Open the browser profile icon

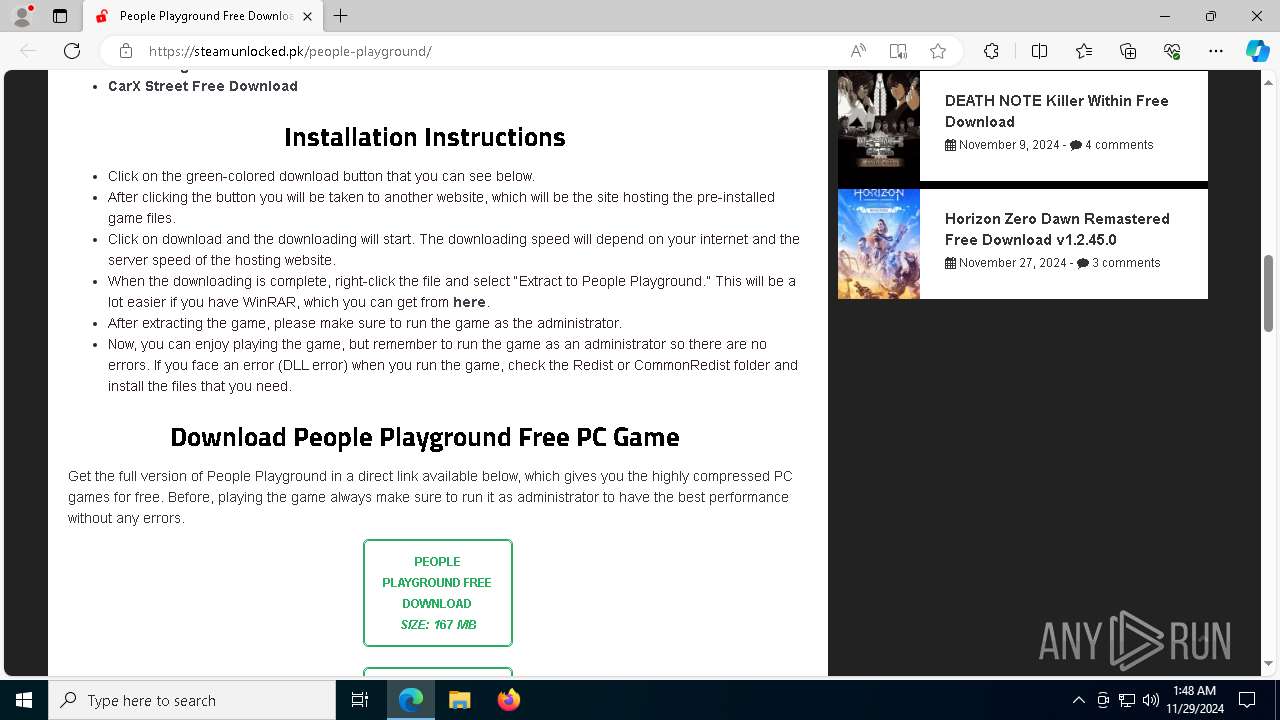pos(22,16)
